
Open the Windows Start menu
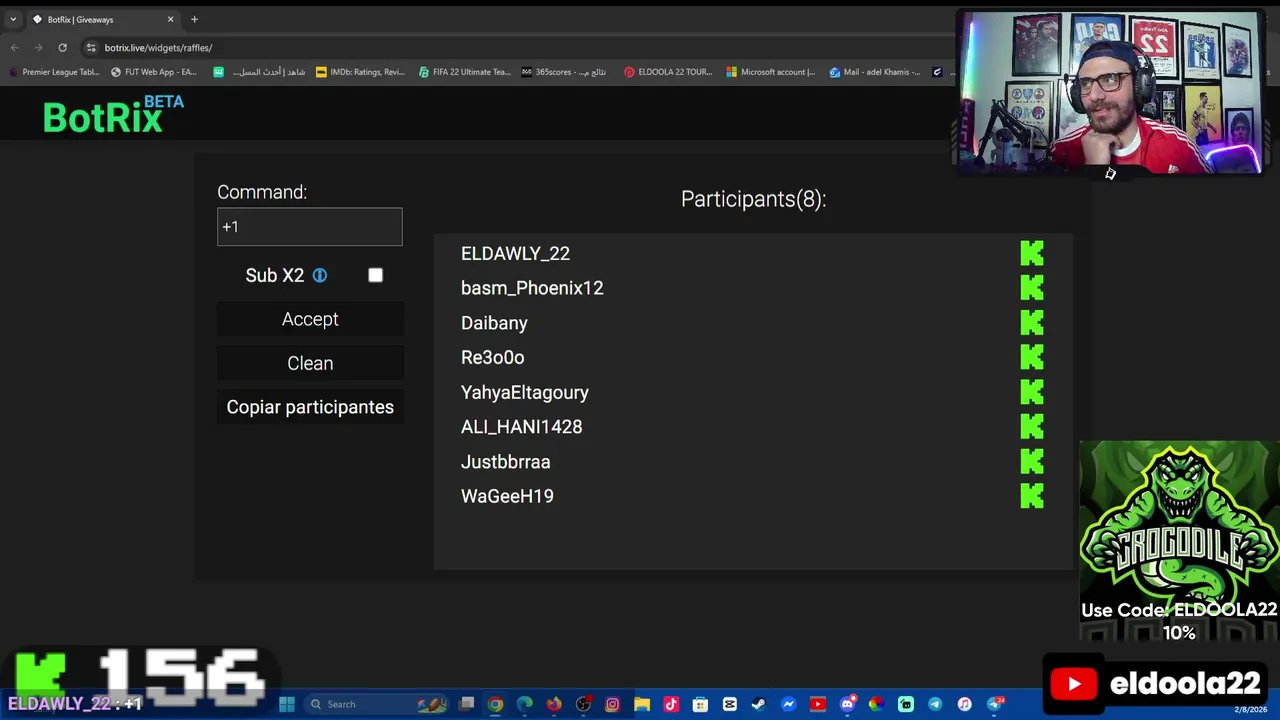[287, 704]
